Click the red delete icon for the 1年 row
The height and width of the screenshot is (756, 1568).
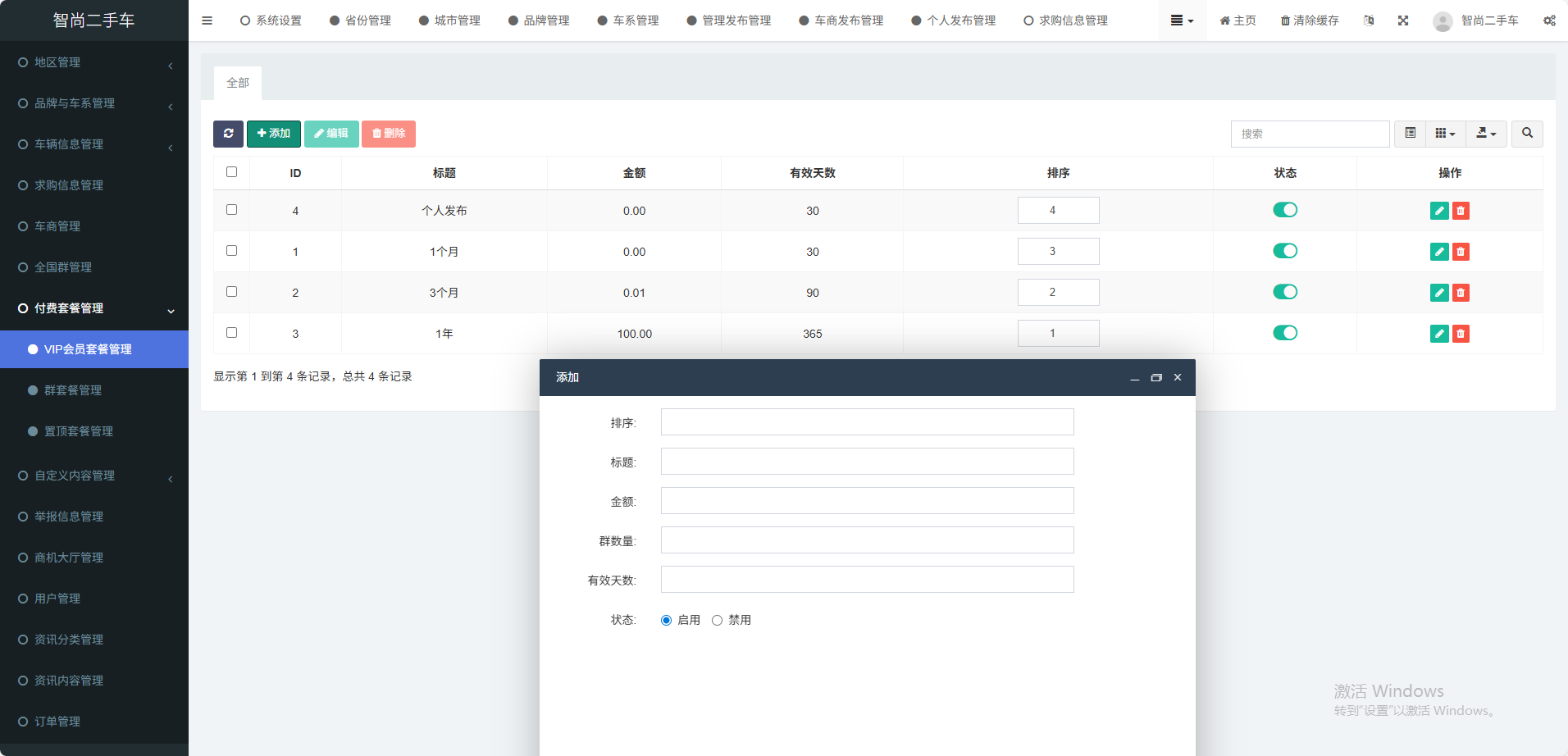click(1461, 334)
